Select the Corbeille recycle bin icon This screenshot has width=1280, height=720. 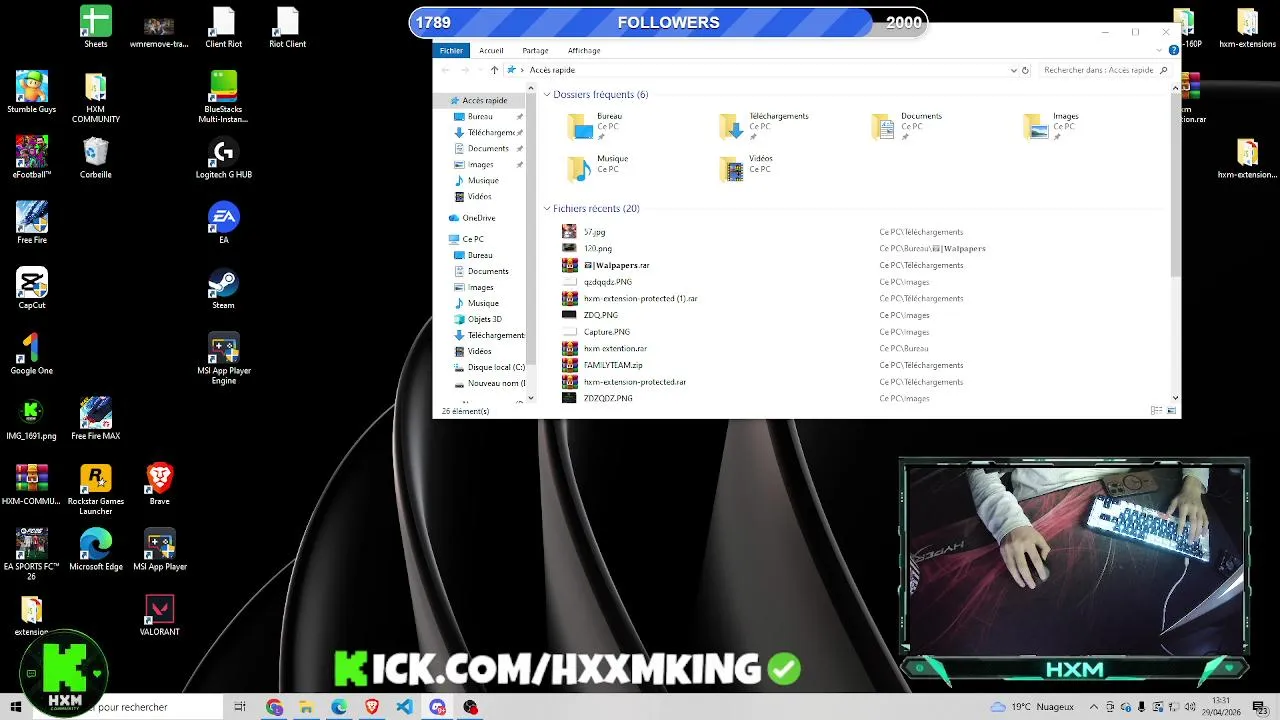pyautogui.click(x=96, y=158)
